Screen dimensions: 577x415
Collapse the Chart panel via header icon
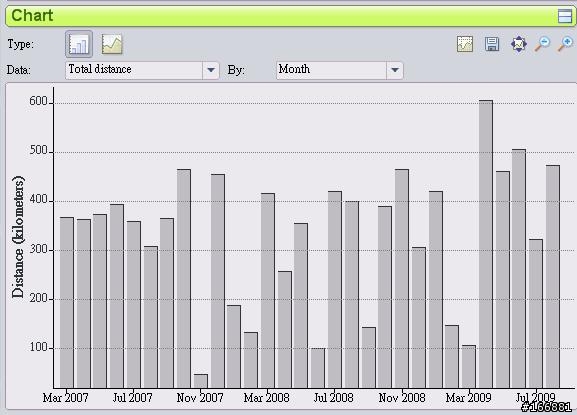pyautogui.click(x=565, y=16)
